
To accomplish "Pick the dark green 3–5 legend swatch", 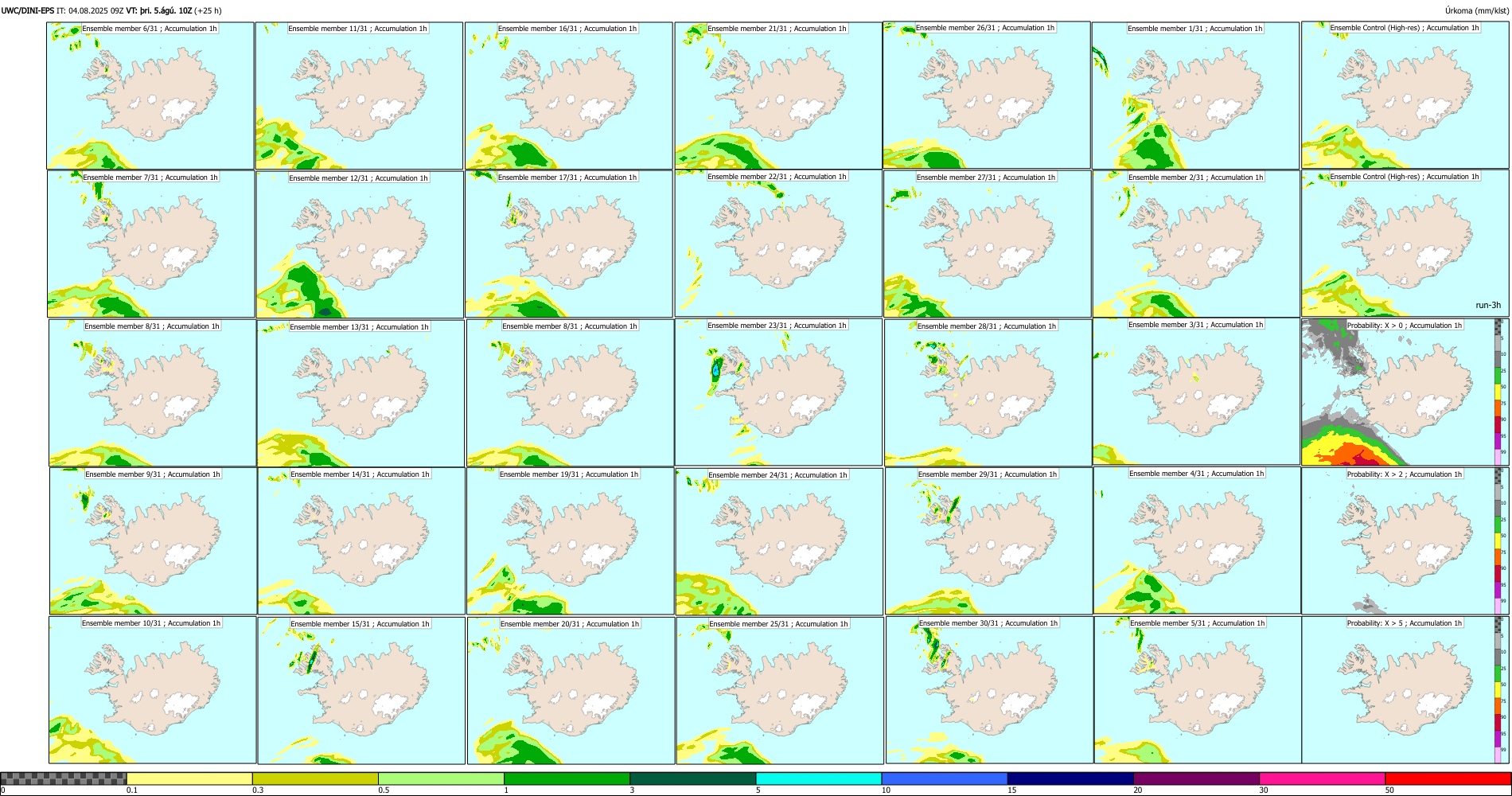I will click(x=692, y=778).
